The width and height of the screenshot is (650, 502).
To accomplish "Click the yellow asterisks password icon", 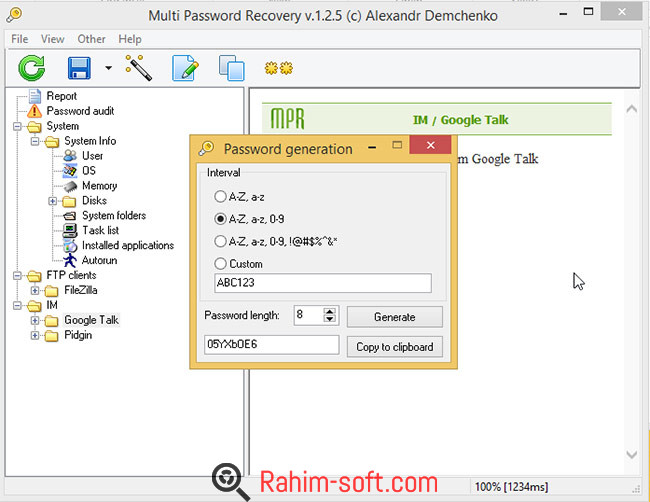I will (x=279, y=68).
